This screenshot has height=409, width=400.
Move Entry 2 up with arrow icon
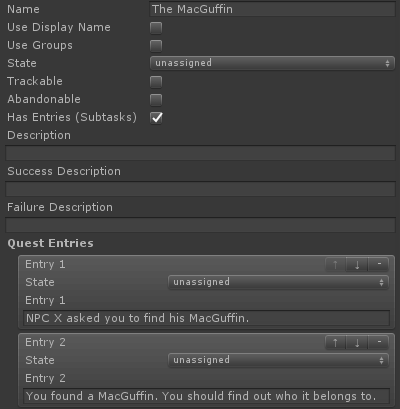click(336, 343)
